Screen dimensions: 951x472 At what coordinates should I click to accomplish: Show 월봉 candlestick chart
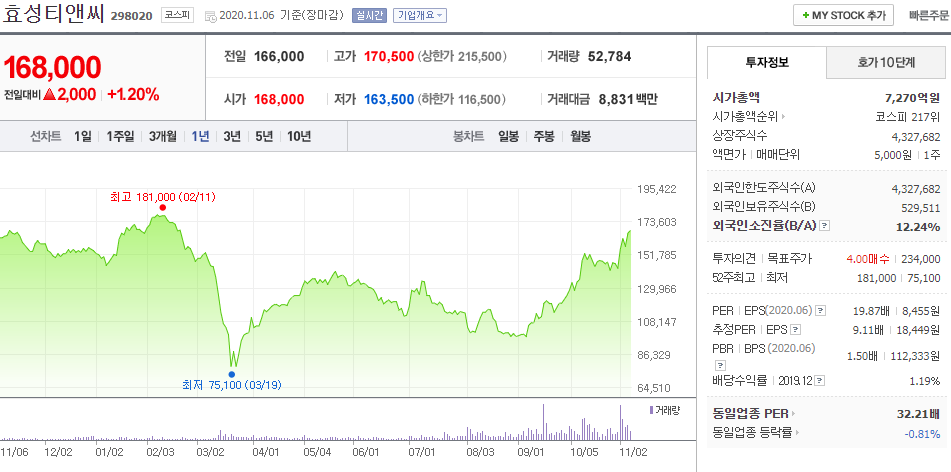point(580,137)
